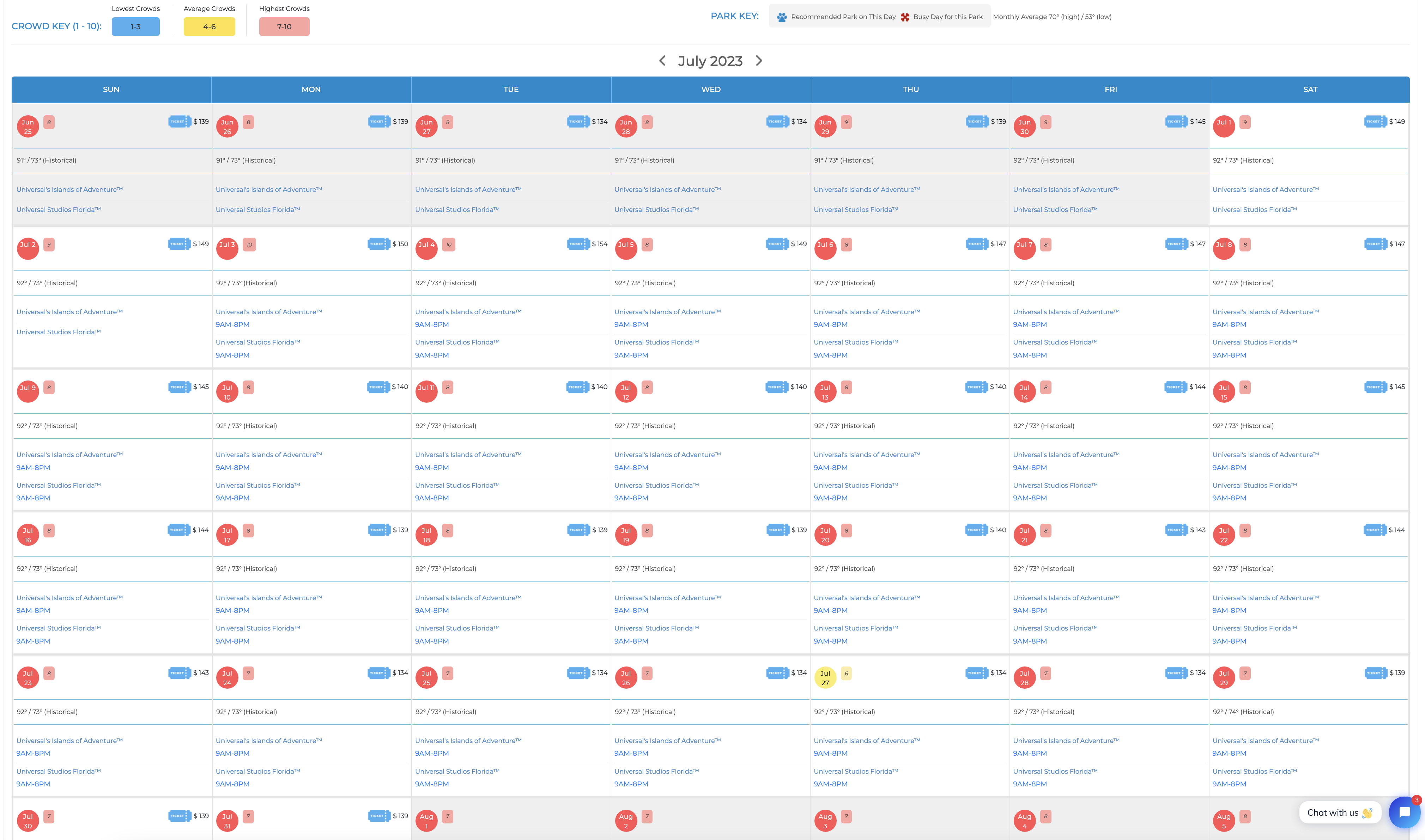Select the Jul 4 date circle

click(426, 249)
